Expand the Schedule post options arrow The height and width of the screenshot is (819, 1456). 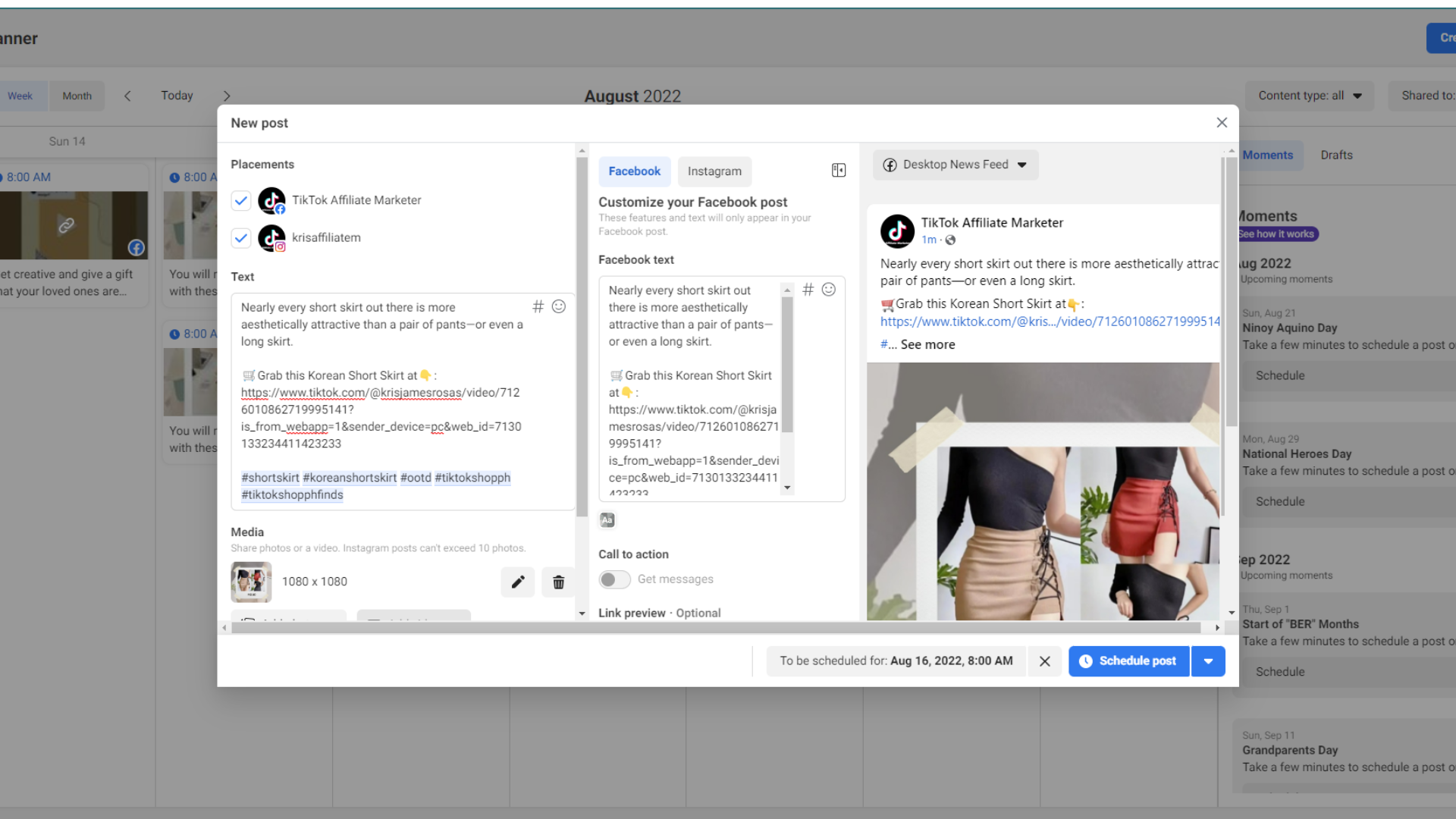click(1208, 661)
